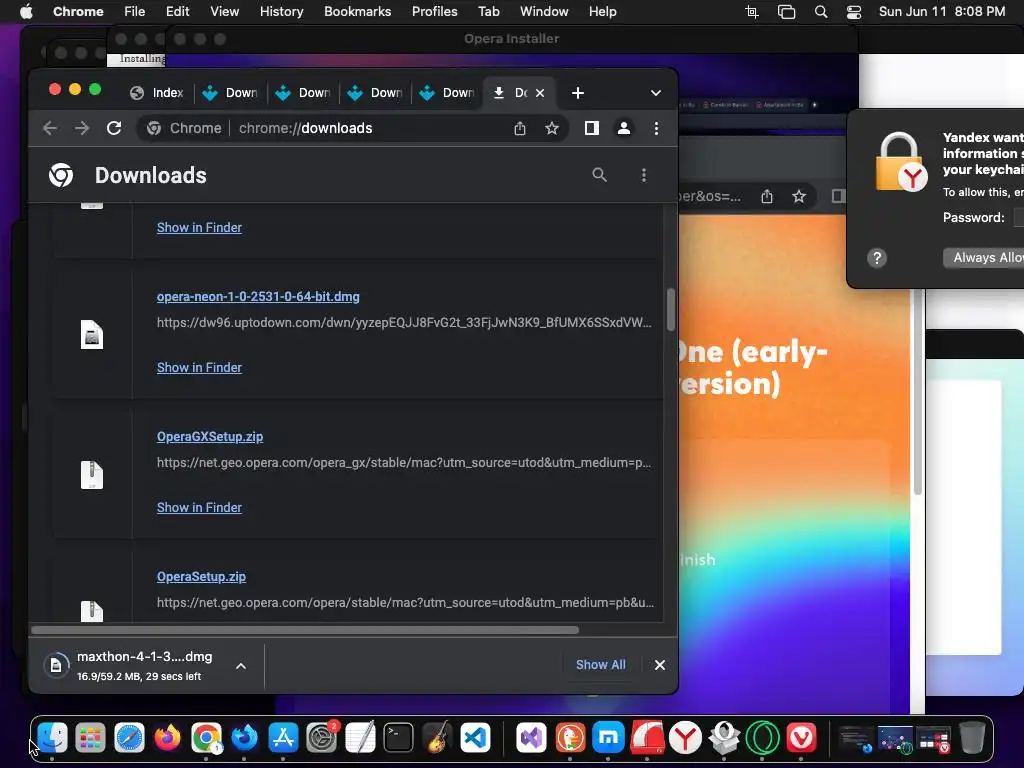Screen dimensions: 1024x768
Task: Open the File menu
Action: coord(135,12)
